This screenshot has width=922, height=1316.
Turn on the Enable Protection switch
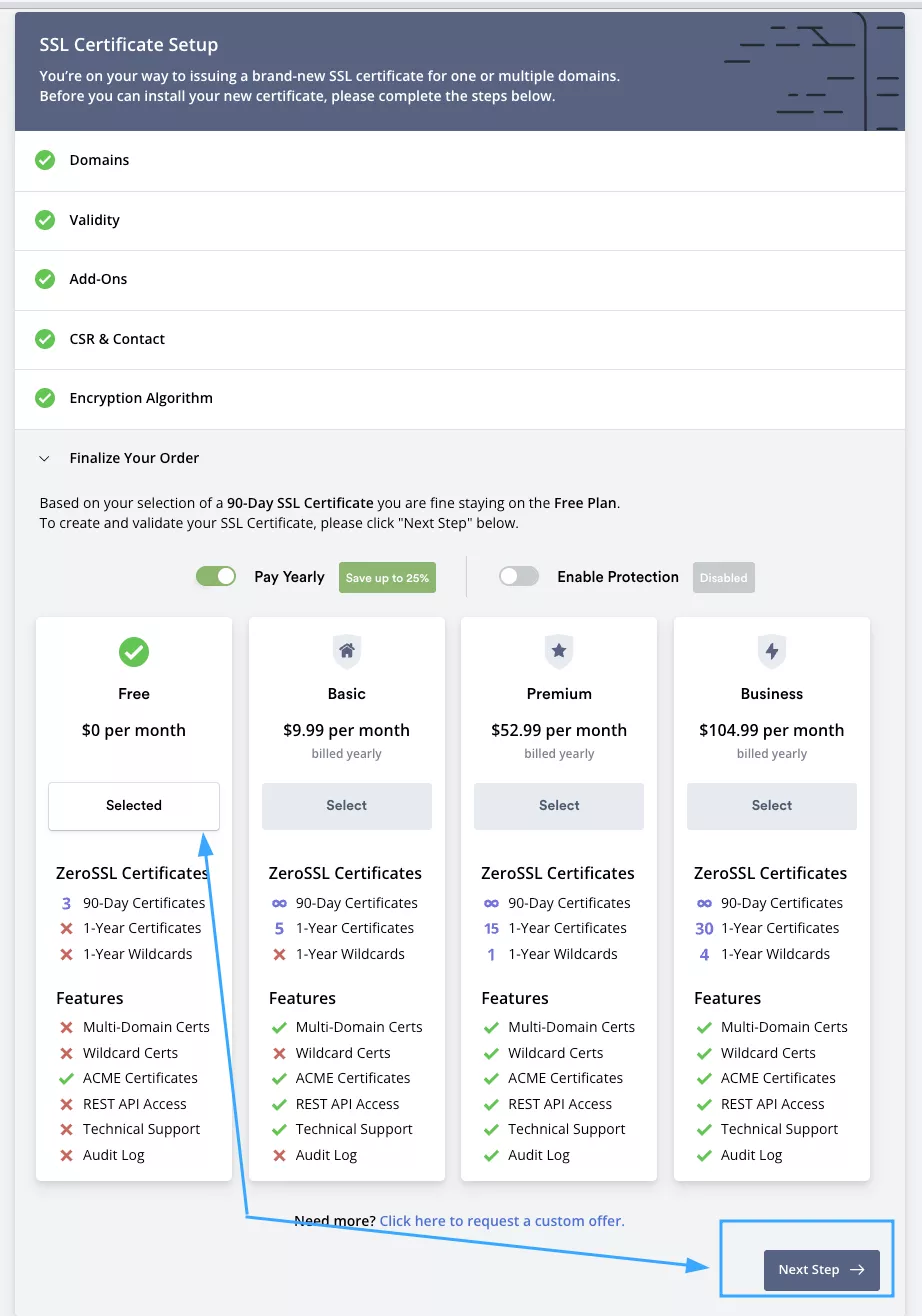(519, 576)
